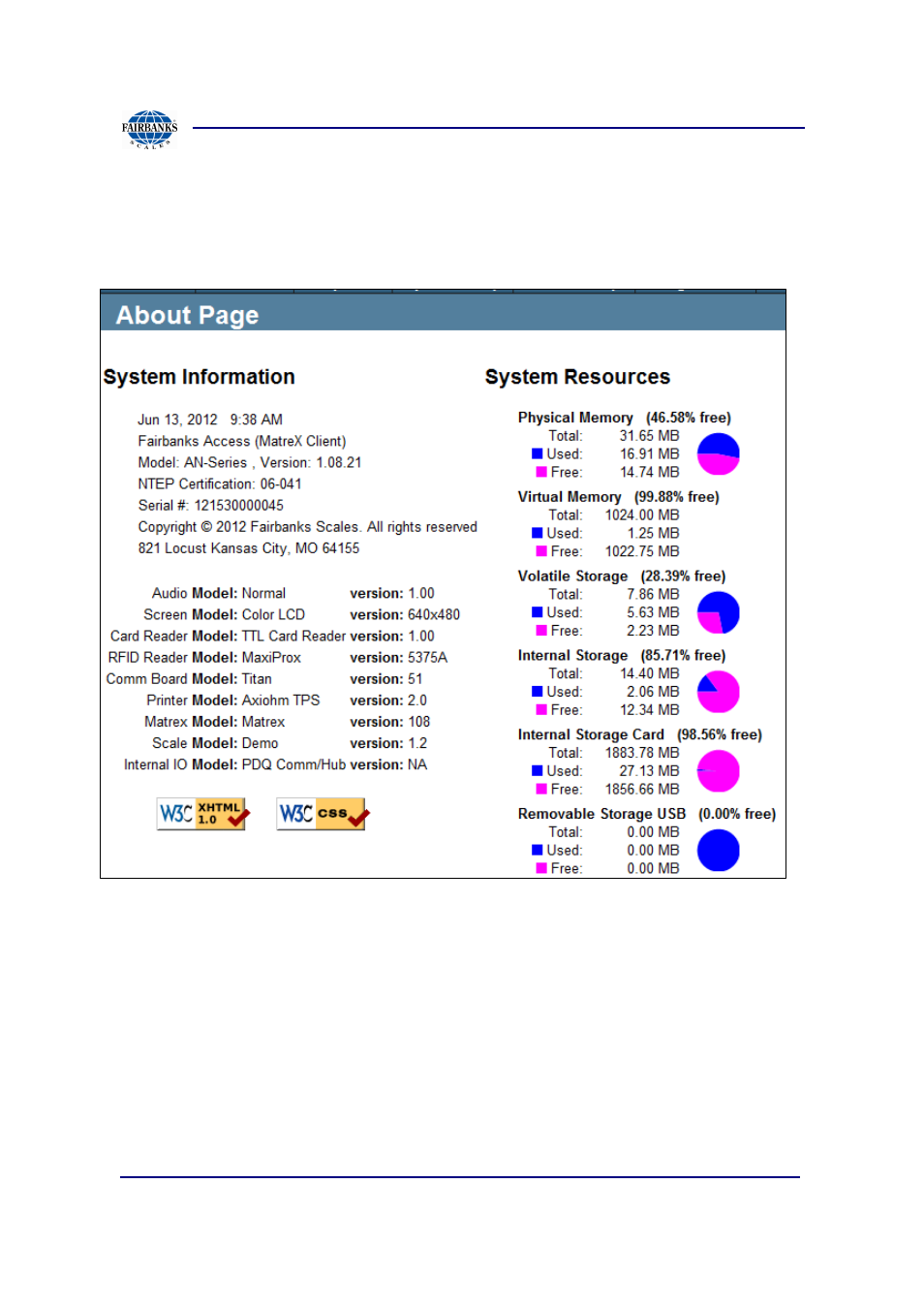Screen dimensions: 924x1308
Task: Click the blue Used swatch under Internal Storage
Action: coord(537,692)
